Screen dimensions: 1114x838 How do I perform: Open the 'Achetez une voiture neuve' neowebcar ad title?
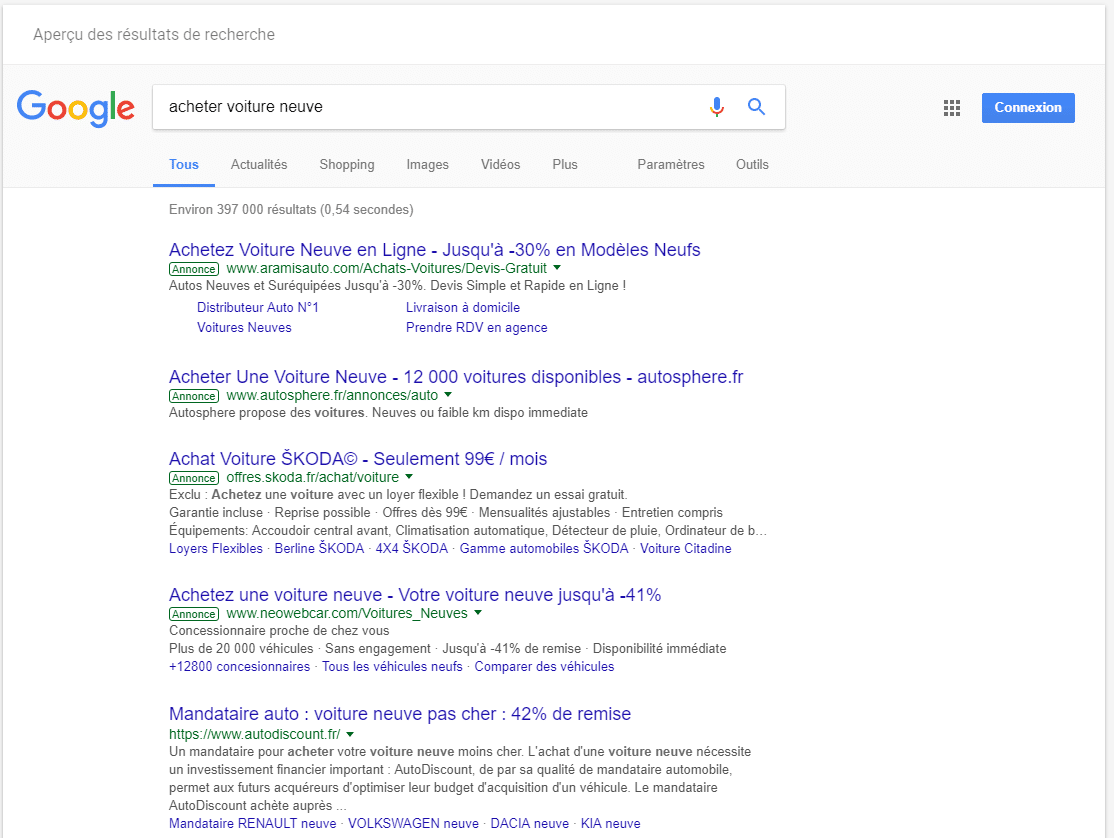(415, 595)
